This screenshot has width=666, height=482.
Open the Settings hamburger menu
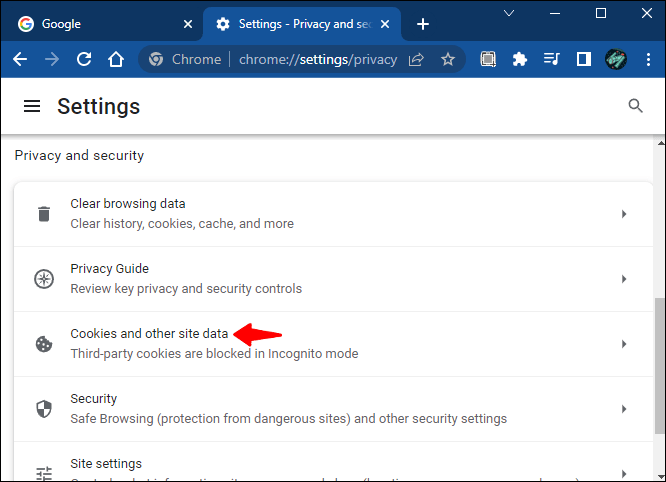point(32,106)
